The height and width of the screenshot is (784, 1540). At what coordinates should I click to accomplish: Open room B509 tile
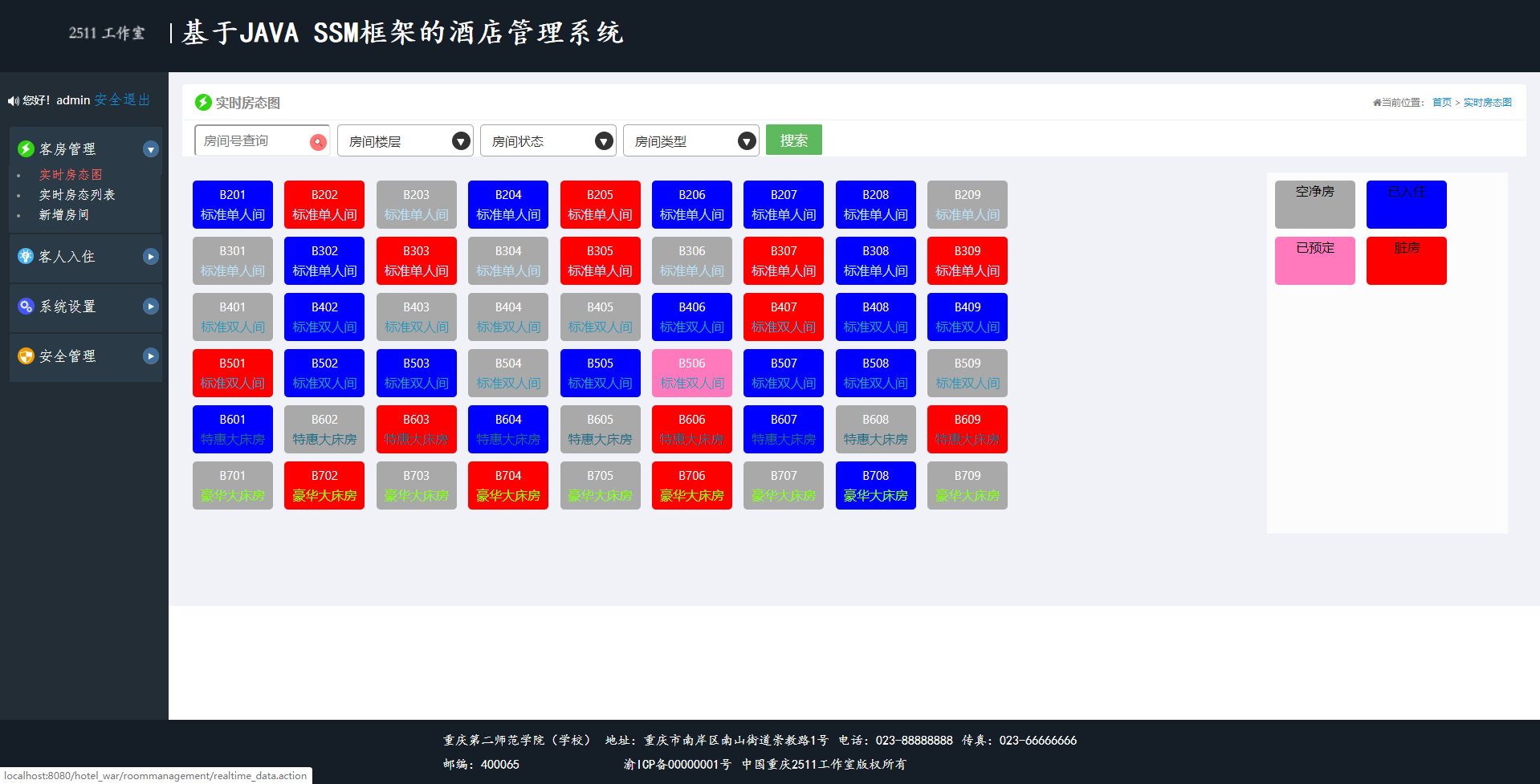tap(968, 373)
